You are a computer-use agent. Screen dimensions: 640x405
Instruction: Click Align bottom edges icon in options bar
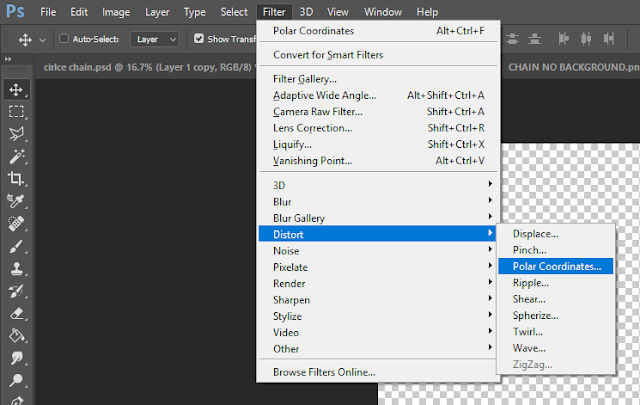534,39
